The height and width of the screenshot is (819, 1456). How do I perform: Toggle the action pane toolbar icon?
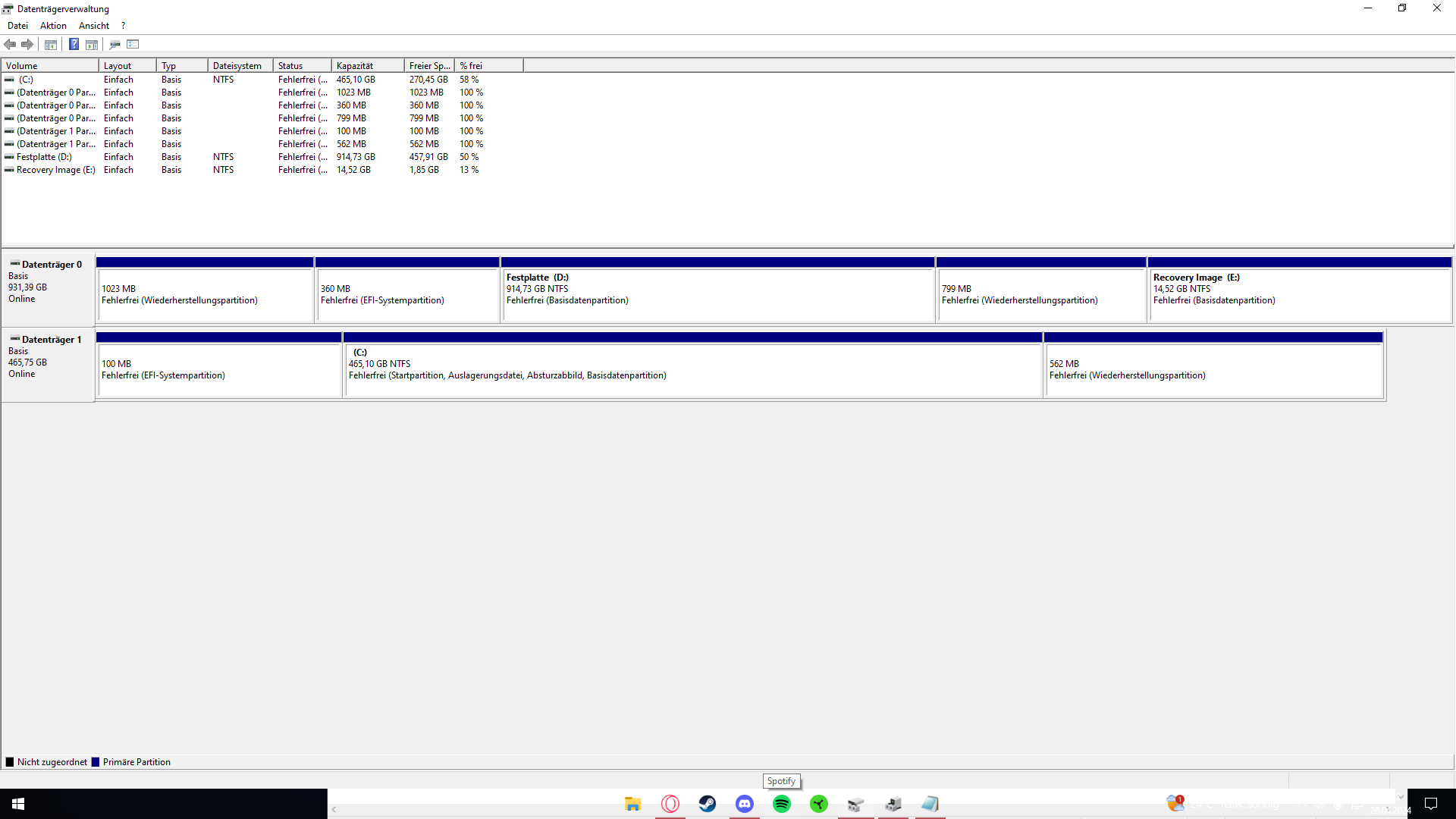point(92,44)
